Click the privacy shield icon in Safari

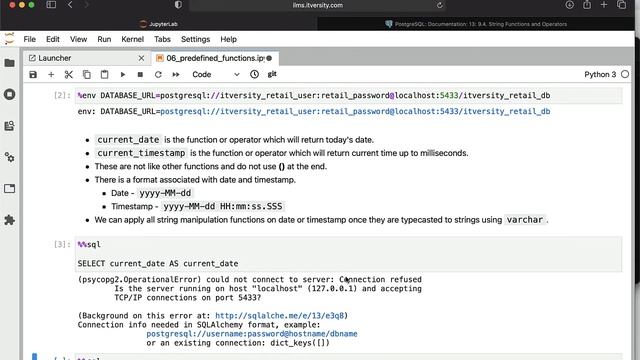coord(178,5)
